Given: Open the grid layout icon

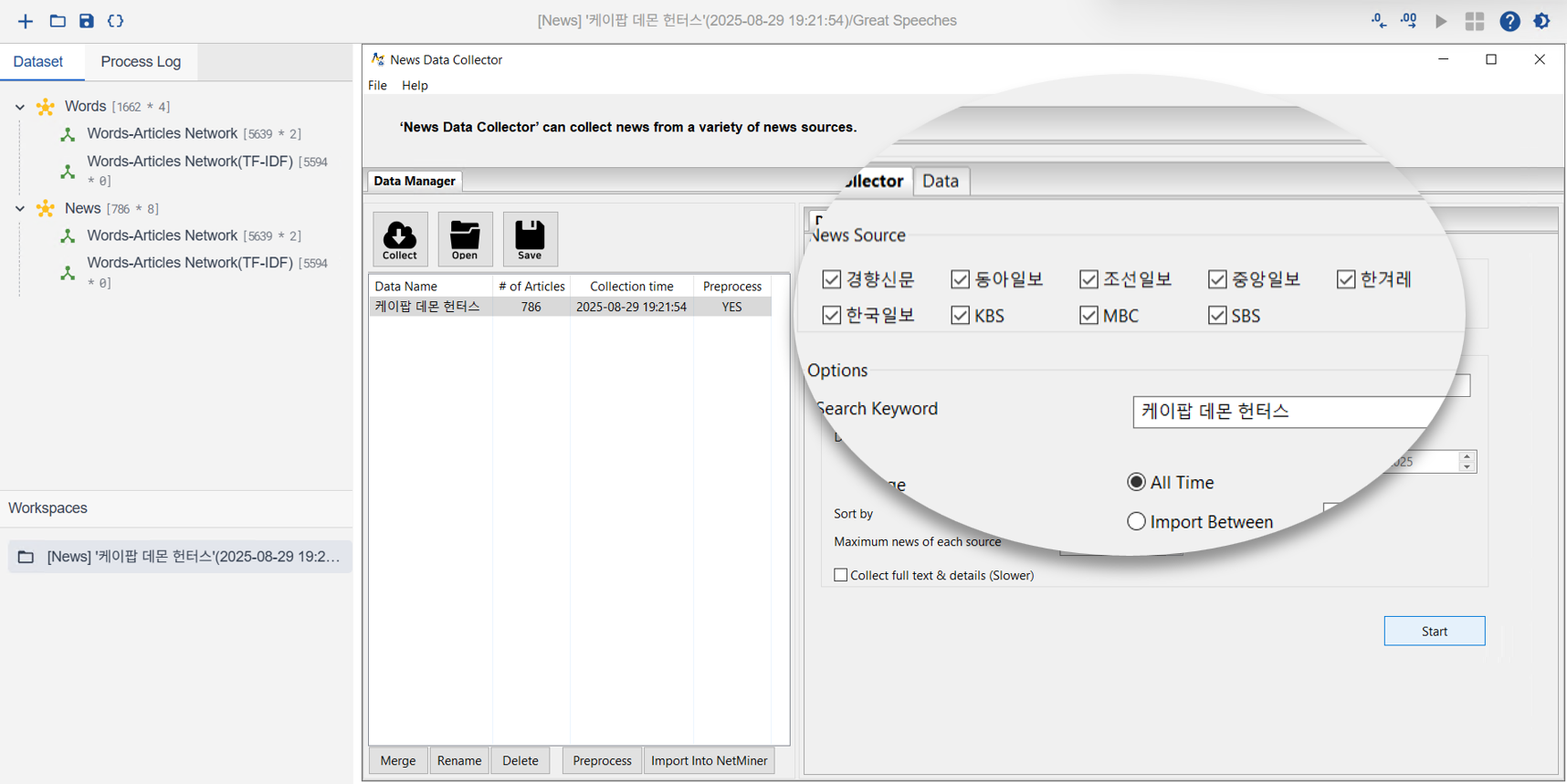Looking at the screenshot, I should coord(1475,21).
